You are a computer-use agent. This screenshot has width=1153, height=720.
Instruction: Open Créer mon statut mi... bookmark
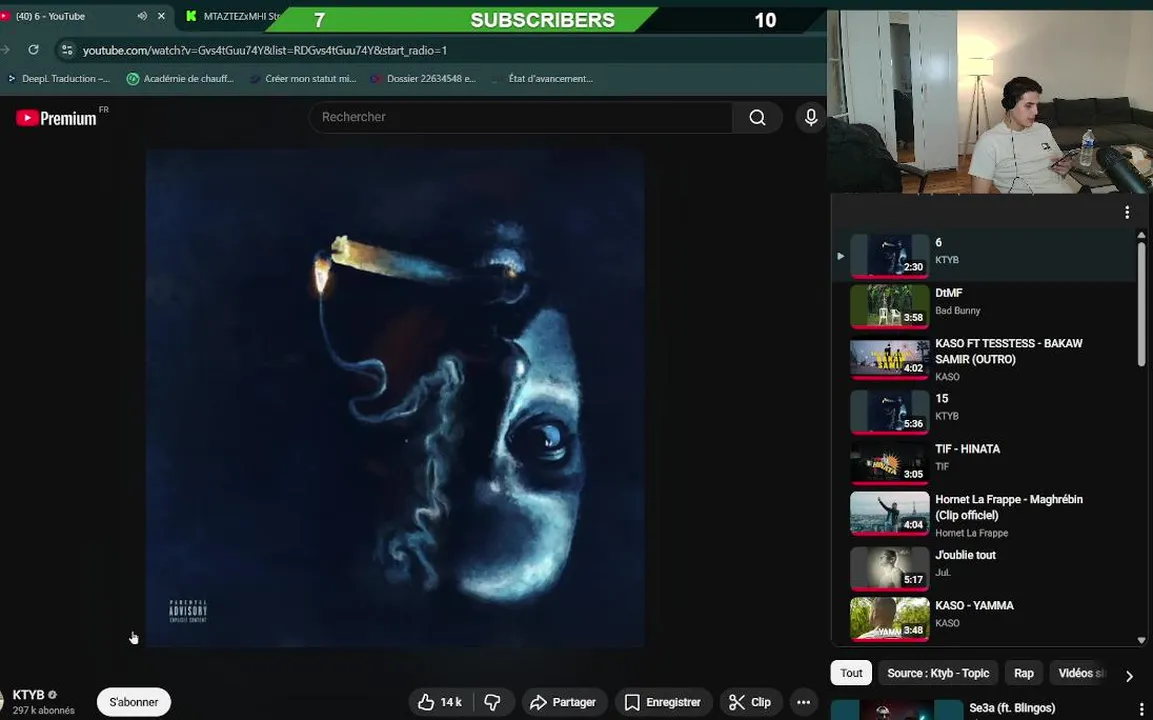[302, 79]
